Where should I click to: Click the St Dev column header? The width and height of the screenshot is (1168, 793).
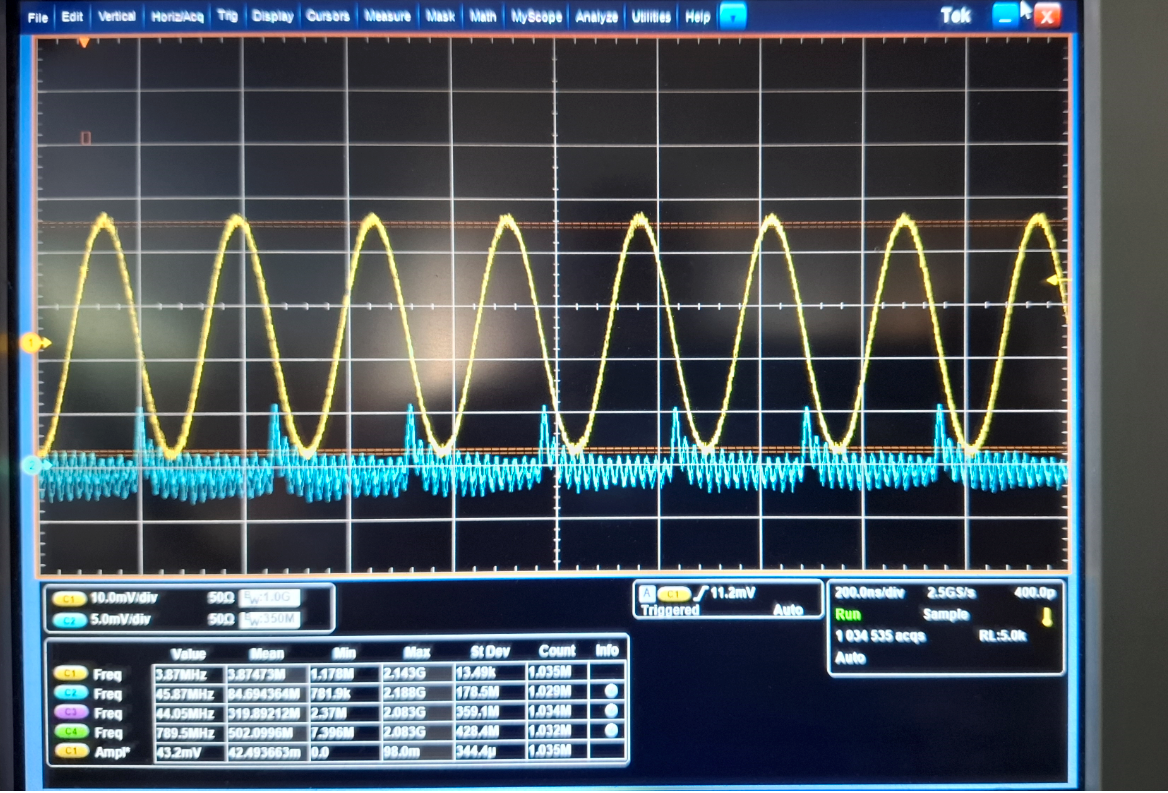tap(489, 652)
